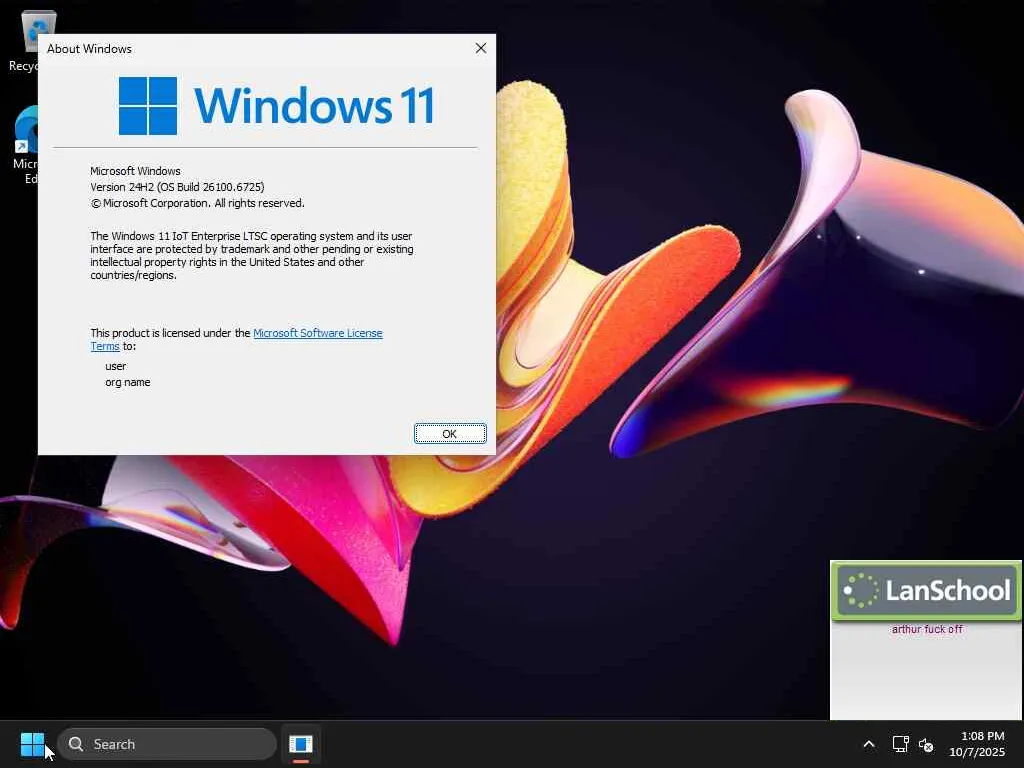Open the network status tray icon

pyautogui.click(x=900, y=744)
